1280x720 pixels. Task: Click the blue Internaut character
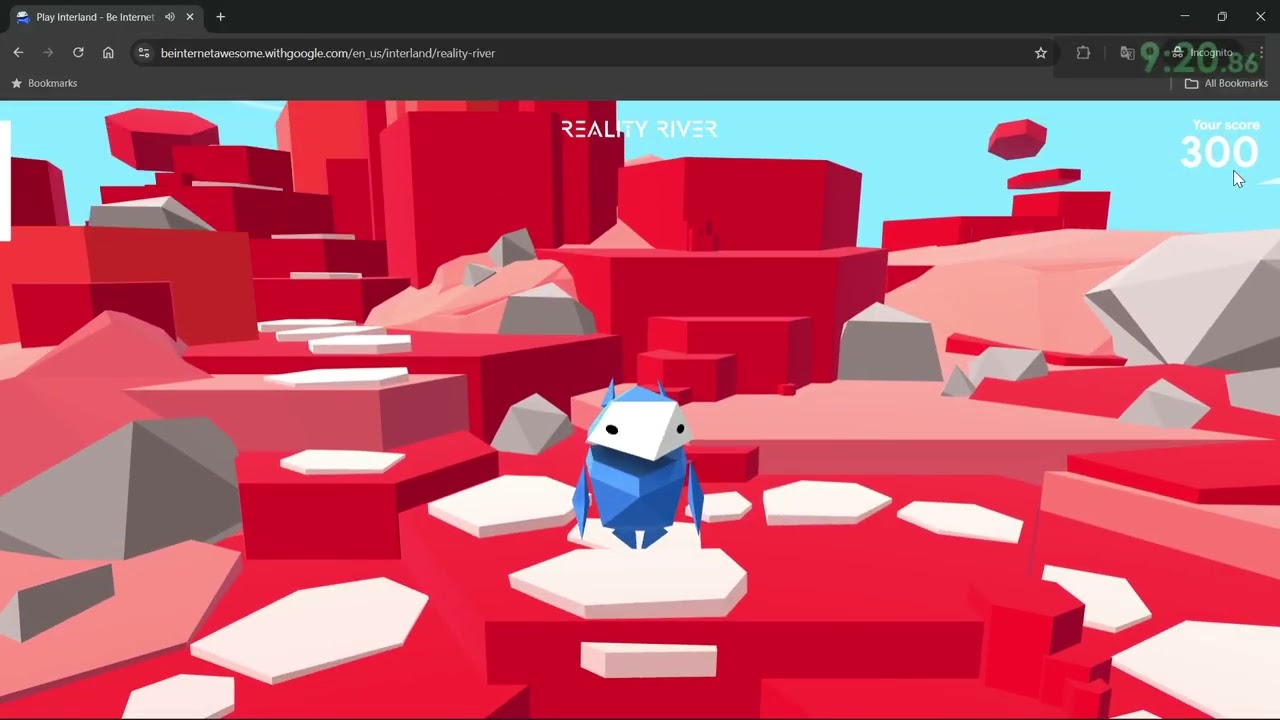coord(637,465)
